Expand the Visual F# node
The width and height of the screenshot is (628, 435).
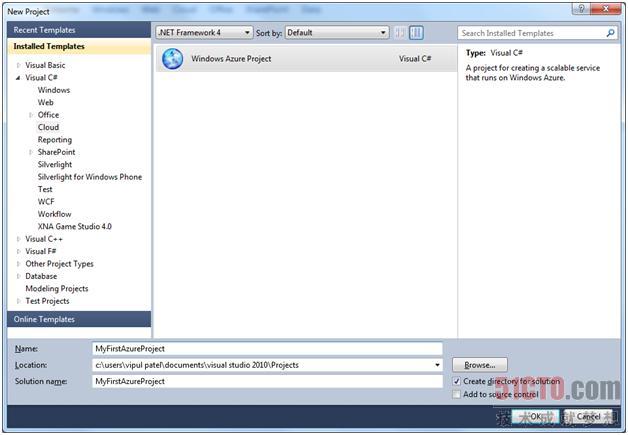[x=18, y=252]
